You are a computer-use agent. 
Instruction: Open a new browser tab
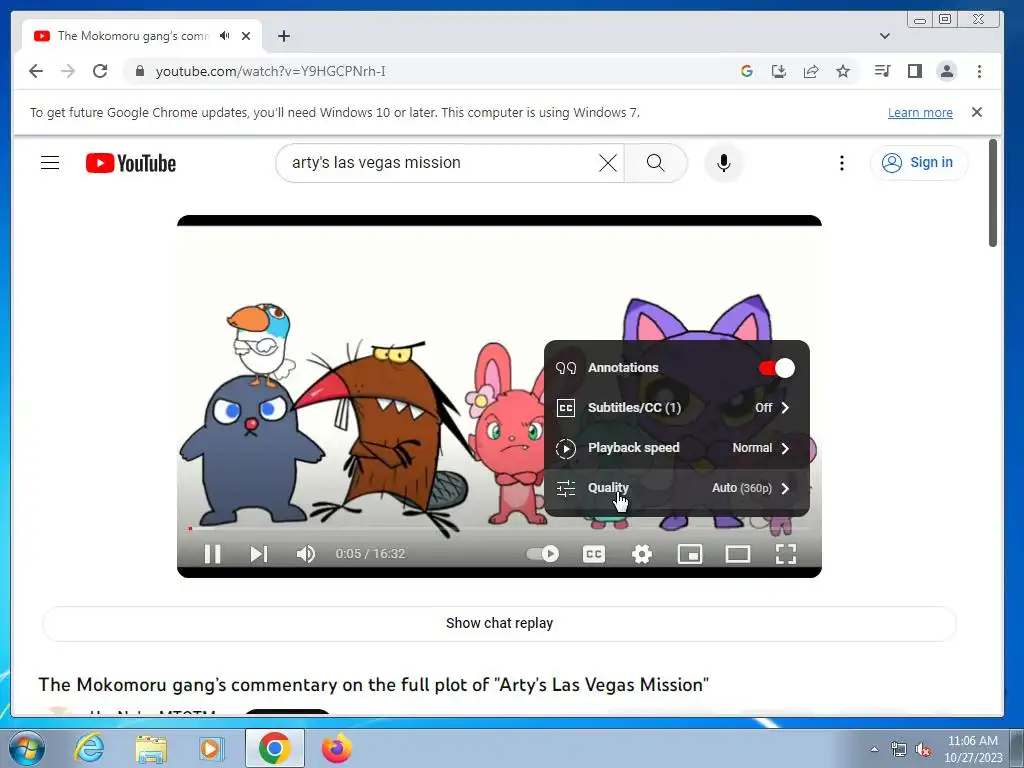(283, 36)
